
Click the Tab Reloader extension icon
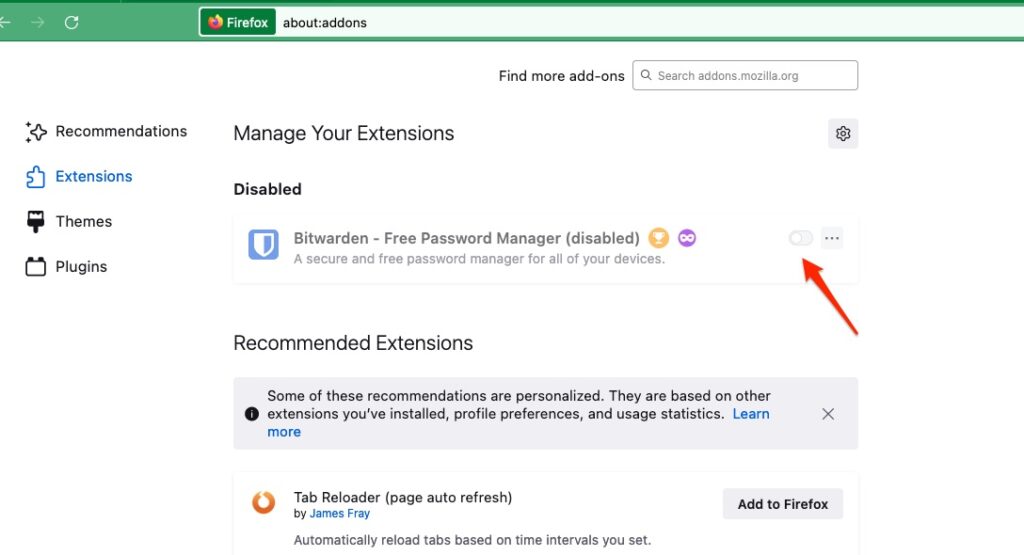(264, 503)
